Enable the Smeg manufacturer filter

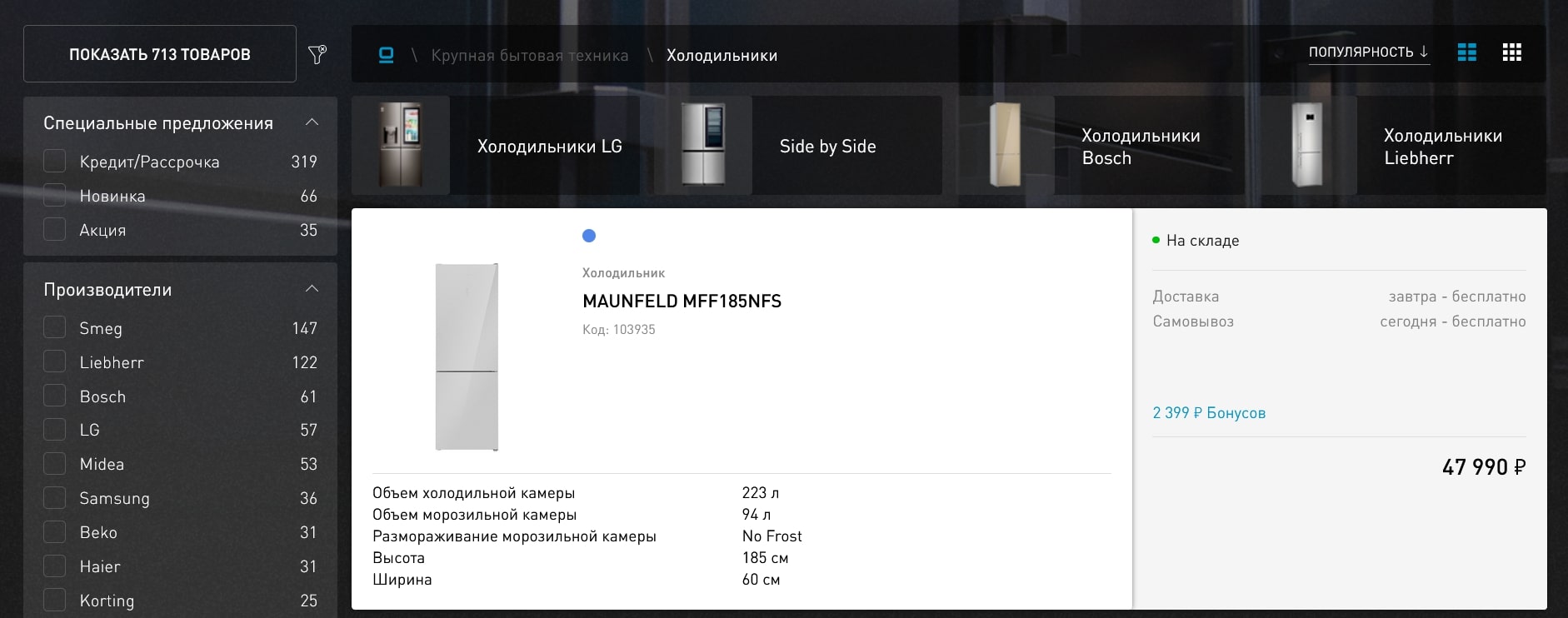tap(54, 328)
